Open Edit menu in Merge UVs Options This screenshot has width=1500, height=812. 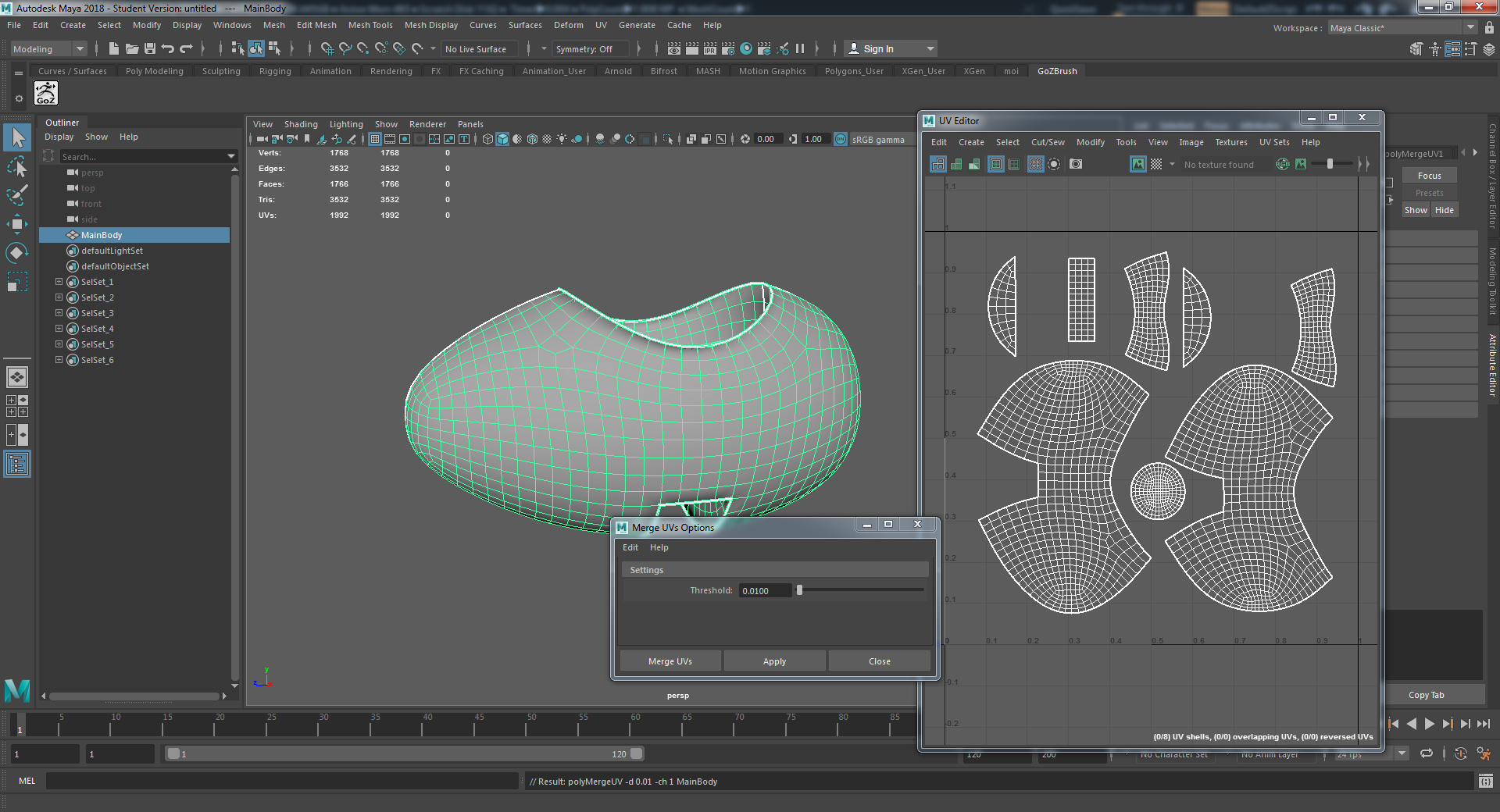pos(630,547)
